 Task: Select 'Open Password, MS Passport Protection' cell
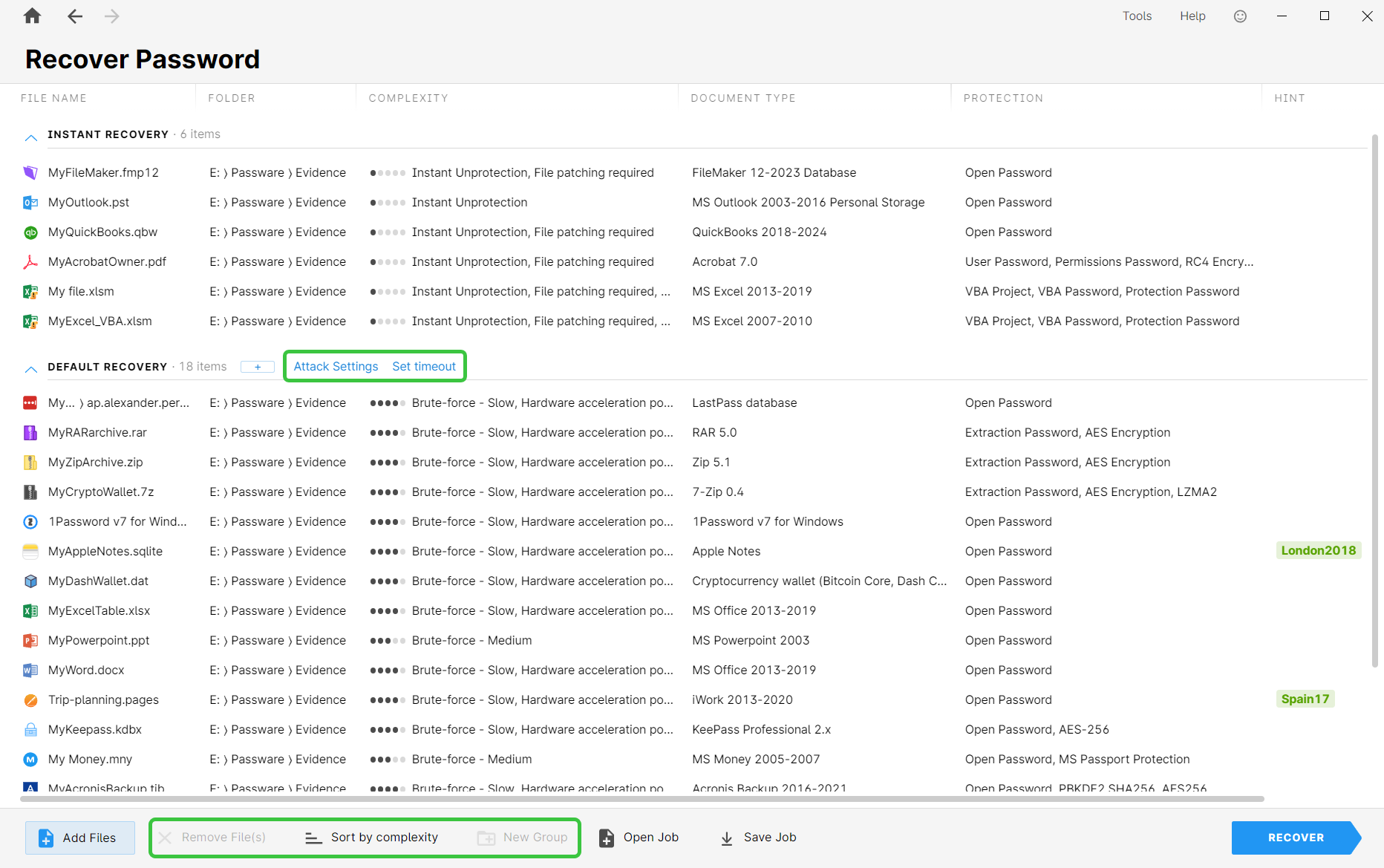(x=1077, y=759)
